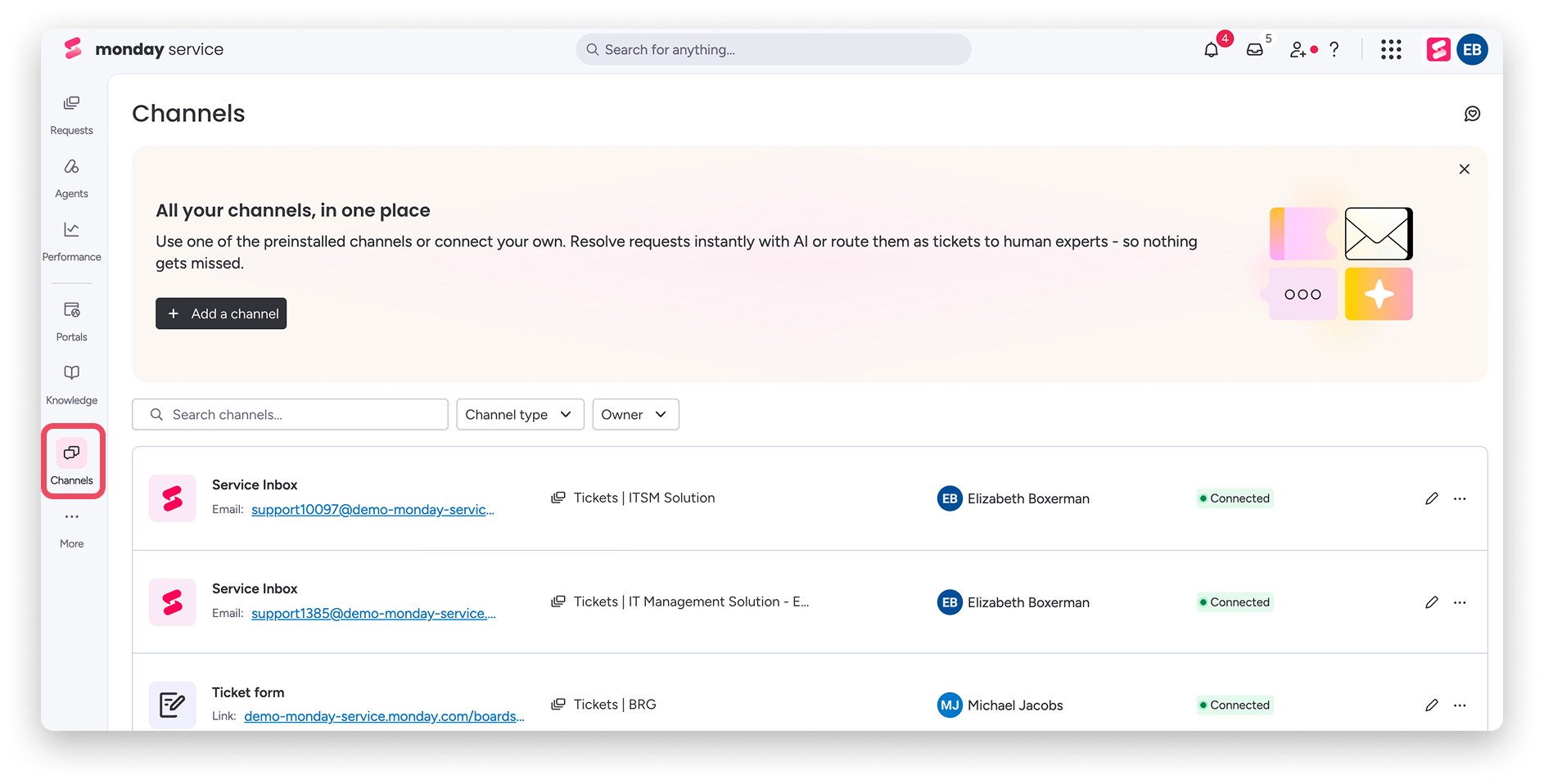Edit the support10097 Service Inbox channel
Image resolution: width=1544 pixels, height=784 pixels.
[1431, 498]
